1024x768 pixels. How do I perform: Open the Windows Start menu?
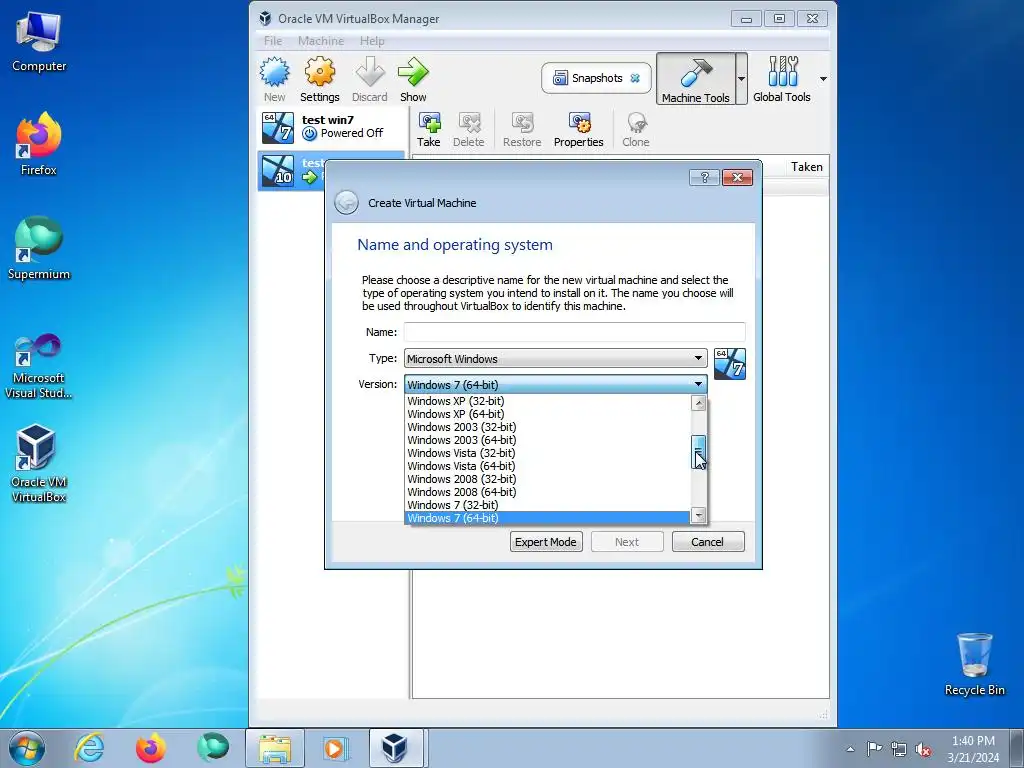[27, 748]
